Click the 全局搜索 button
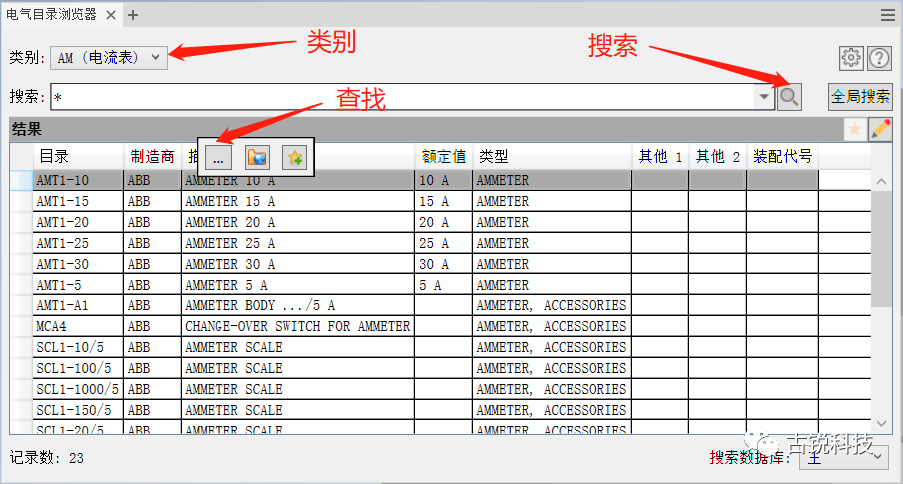 click(860, 97)
